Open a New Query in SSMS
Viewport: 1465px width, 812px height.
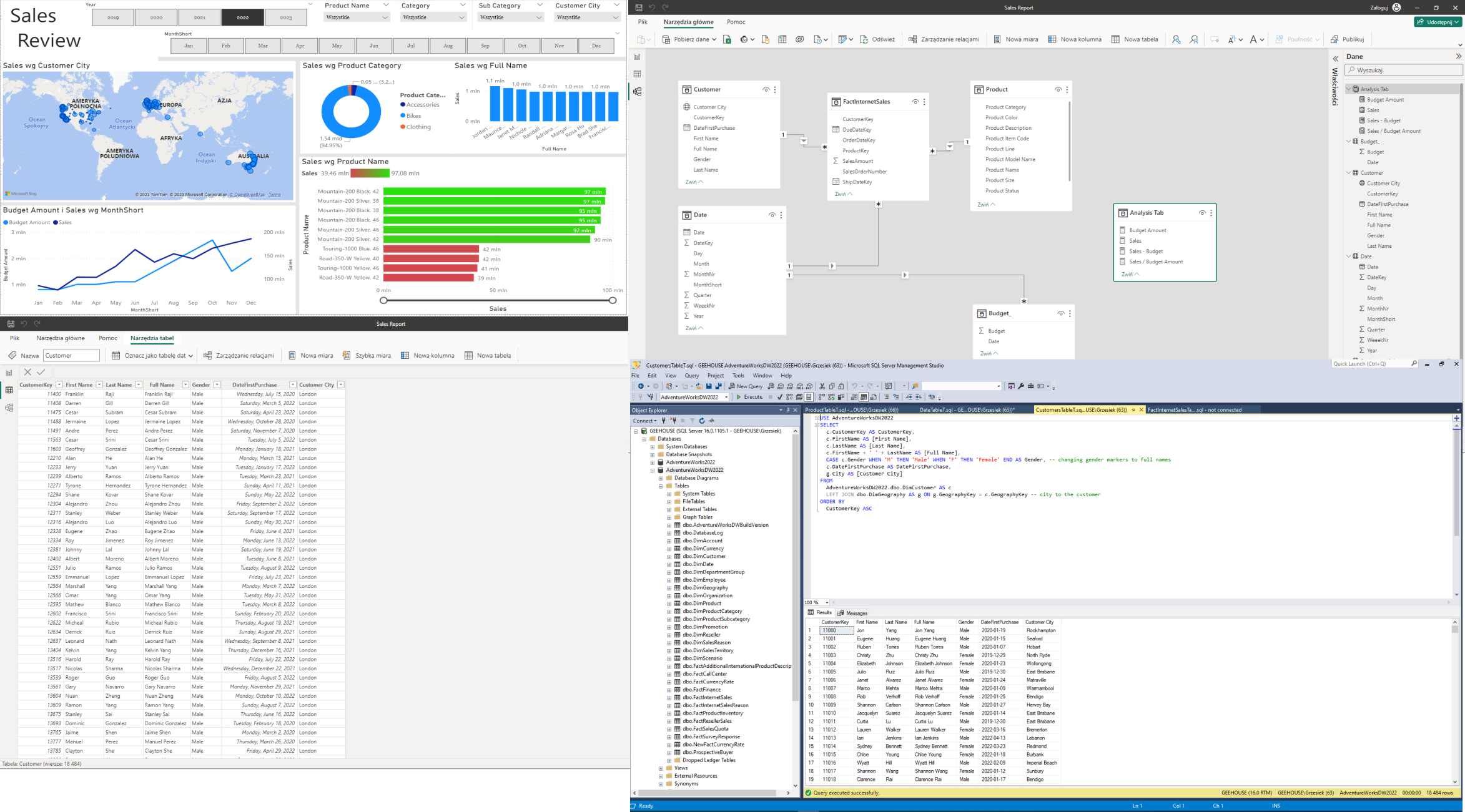tap(744, 386)
